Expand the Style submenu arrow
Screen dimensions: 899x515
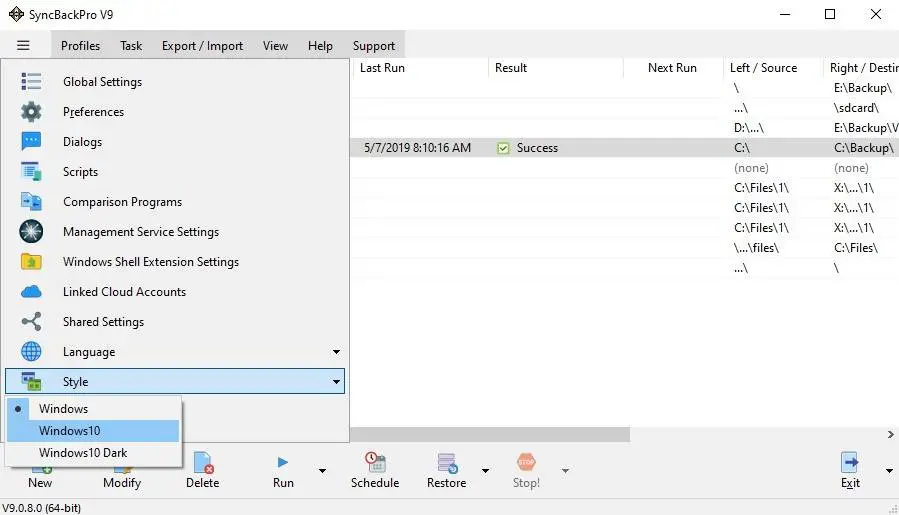(336, 381)
